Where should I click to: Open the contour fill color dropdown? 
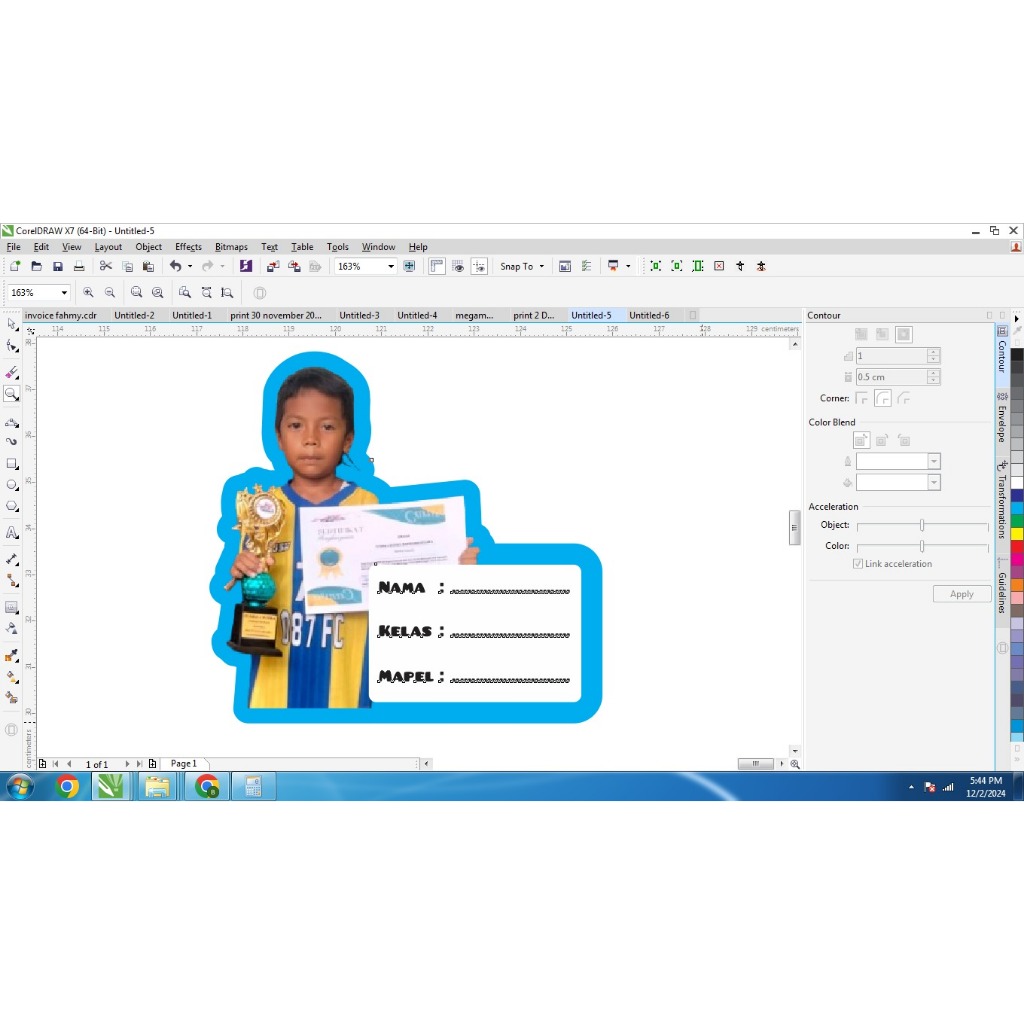[x=934, y=482]
